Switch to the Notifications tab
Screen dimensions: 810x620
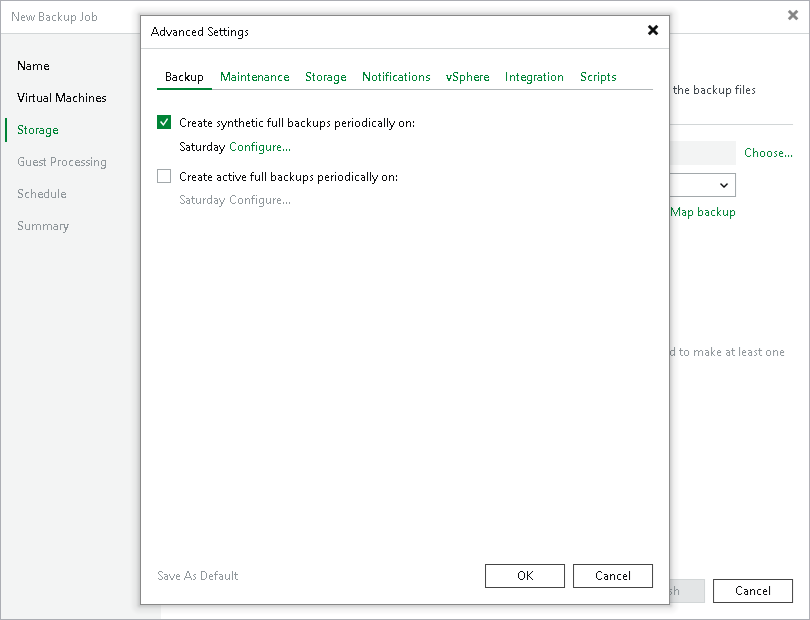396,77
